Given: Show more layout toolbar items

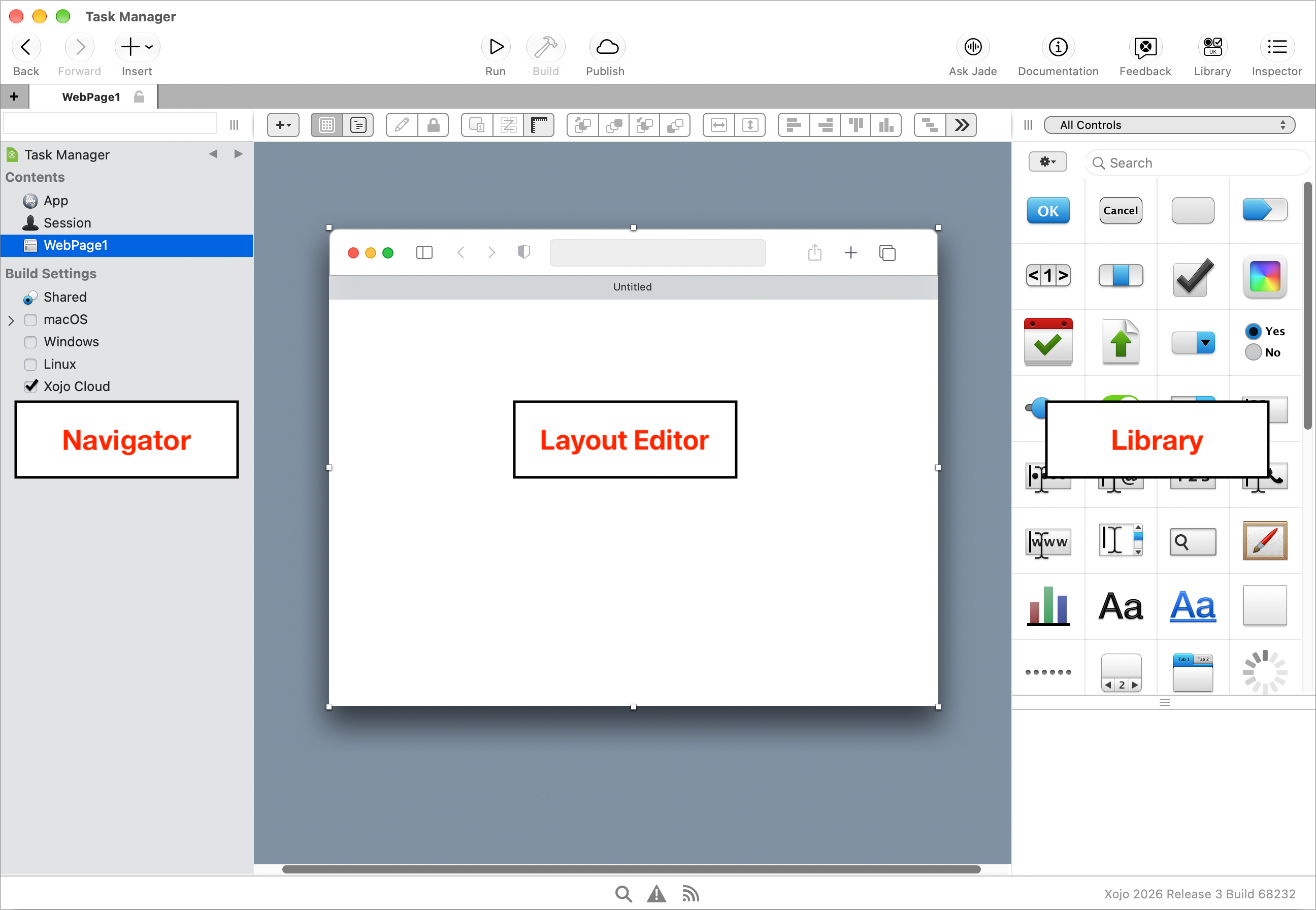Looking at the screenshot, I should (x=962, y=125).
